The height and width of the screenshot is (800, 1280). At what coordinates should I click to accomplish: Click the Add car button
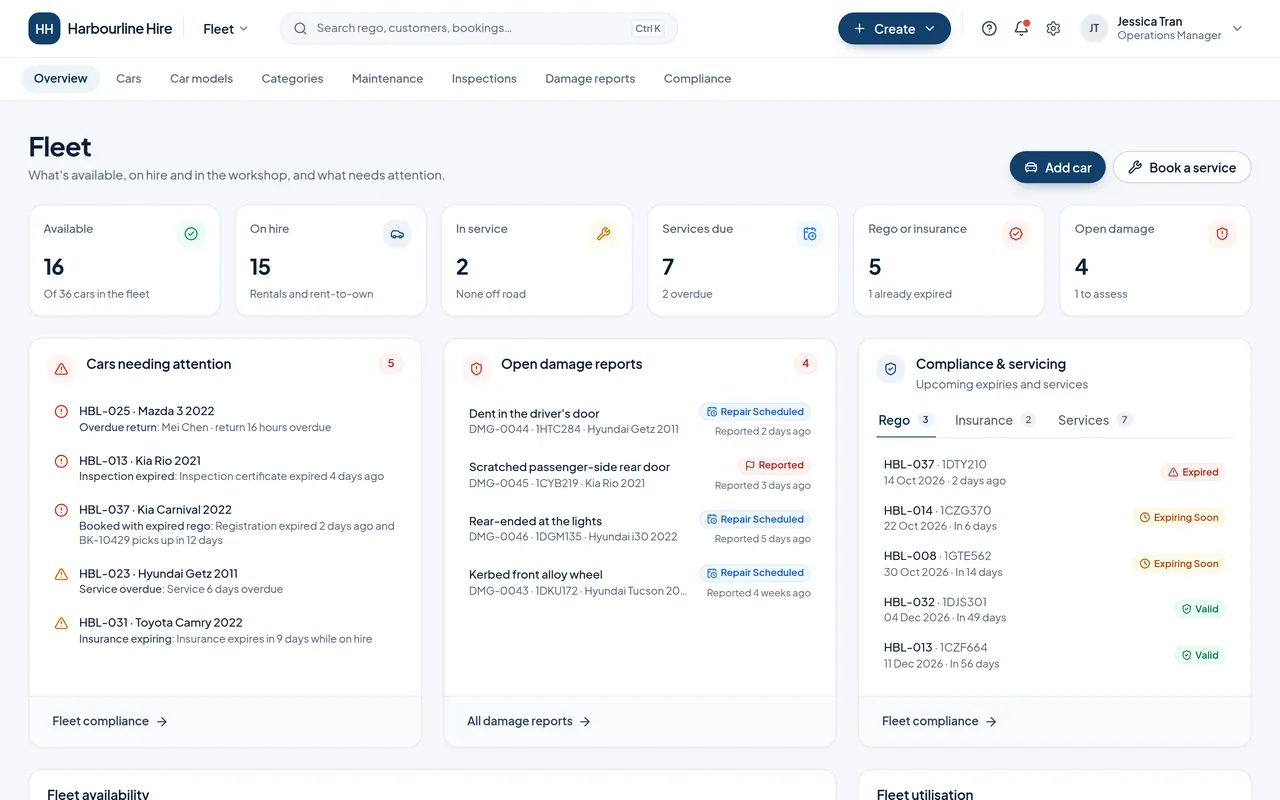1057,168
